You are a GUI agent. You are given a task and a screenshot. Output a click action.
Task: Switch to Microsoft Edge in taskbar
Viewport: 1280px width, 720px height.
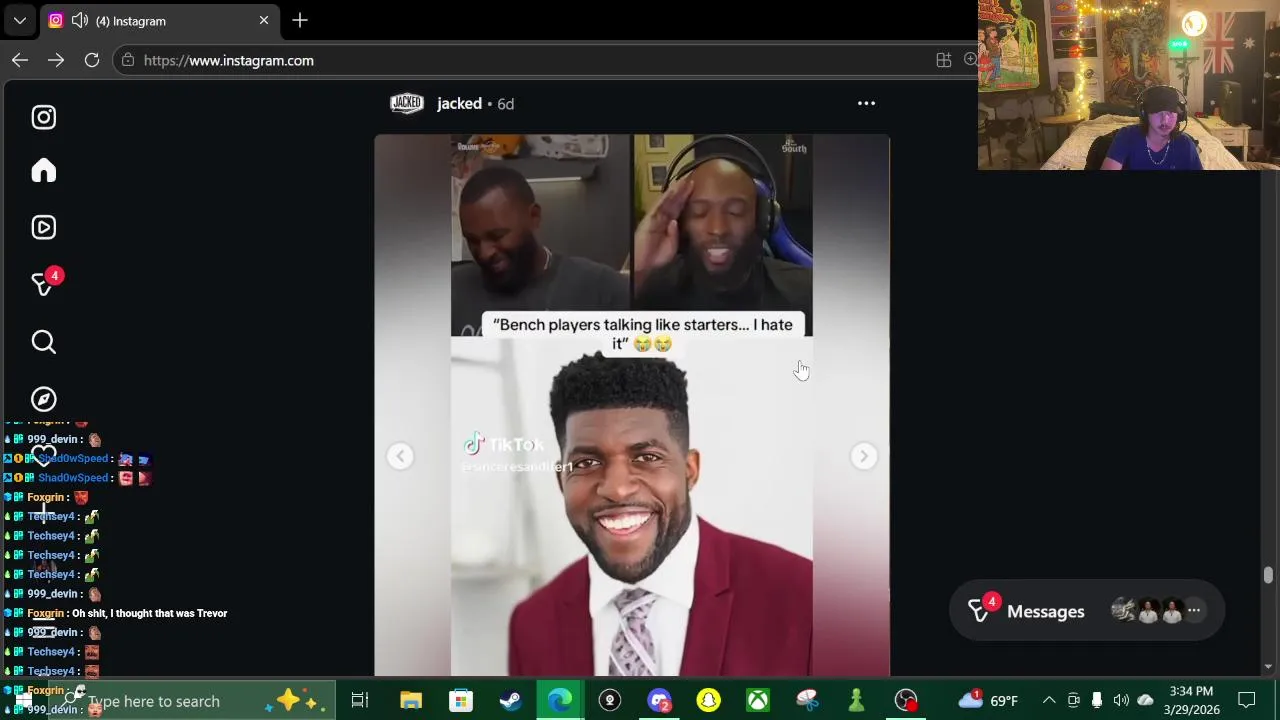pyautogui.click(x=560, y=700)
